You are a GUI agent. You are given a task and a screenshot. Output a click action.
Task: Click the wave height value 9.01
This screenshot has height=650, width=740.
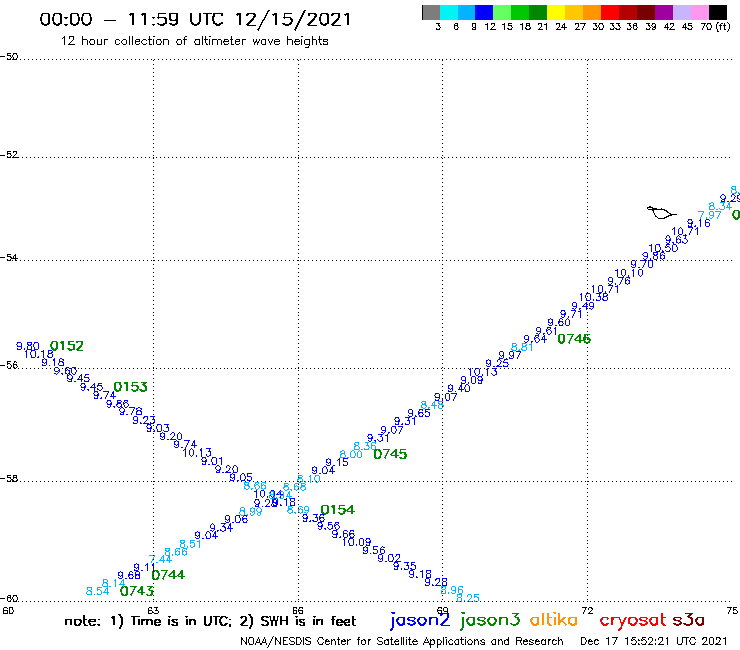(212, 461)
